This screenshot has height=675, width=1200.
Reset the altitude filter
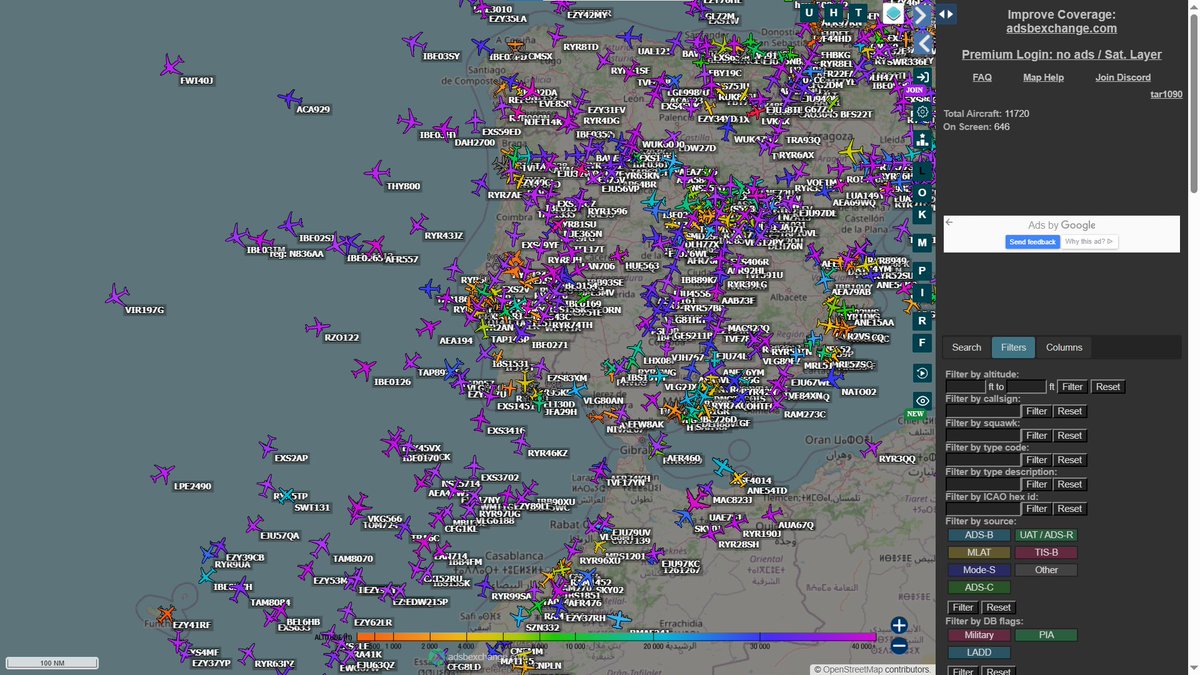[x=1107, y=387]
